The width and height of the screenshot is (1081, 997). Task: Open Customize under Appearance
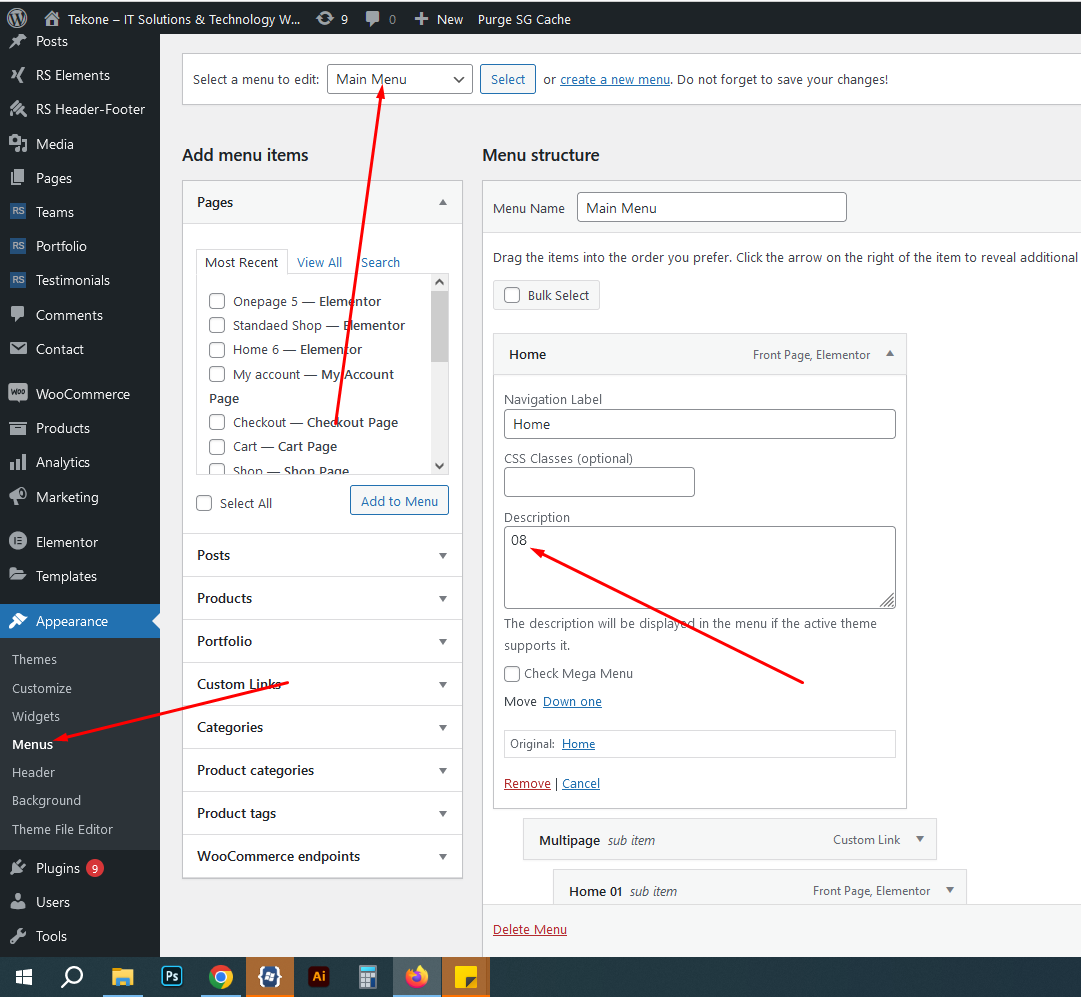[42, 688]
